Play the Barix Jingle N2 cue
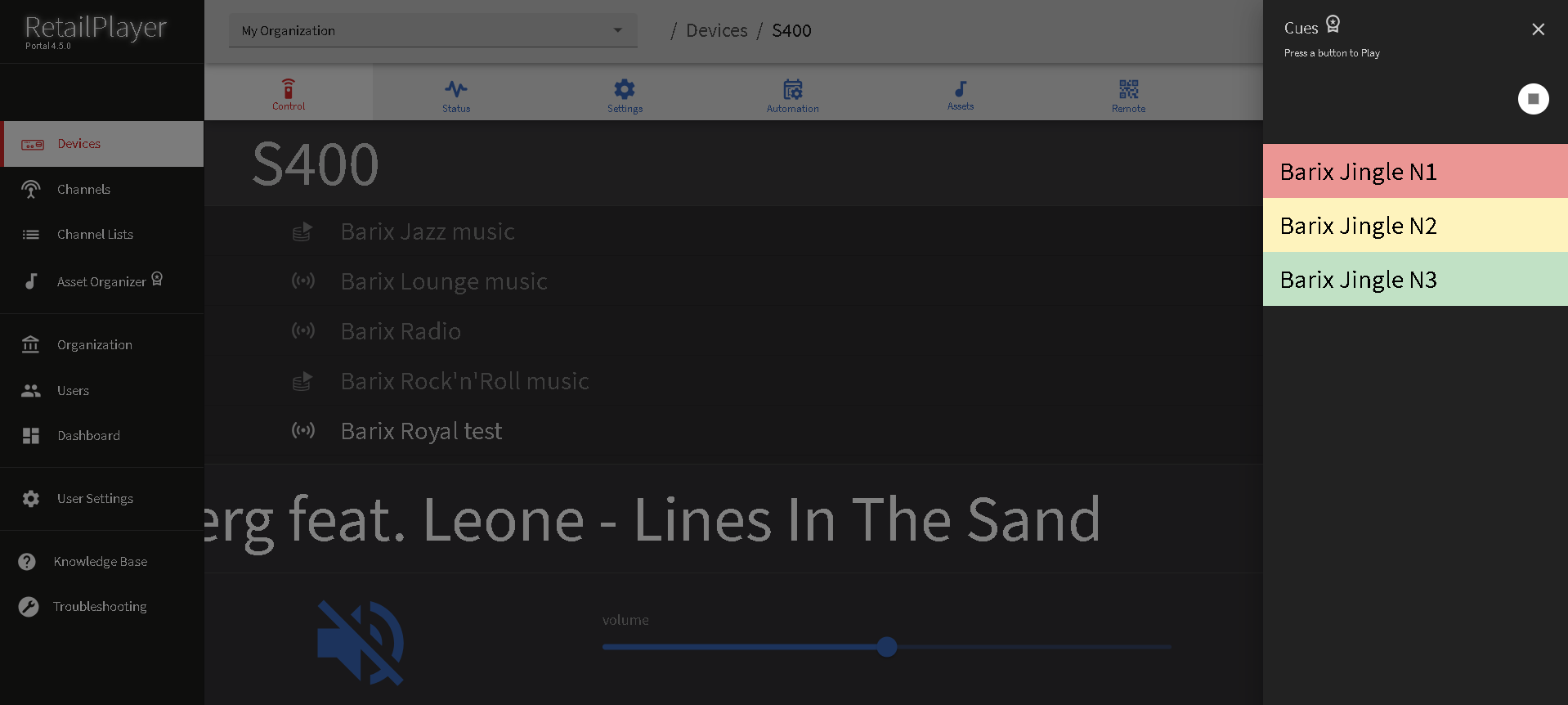The width and height of the screenshot is (1568, 705). tap(1414, 226)
